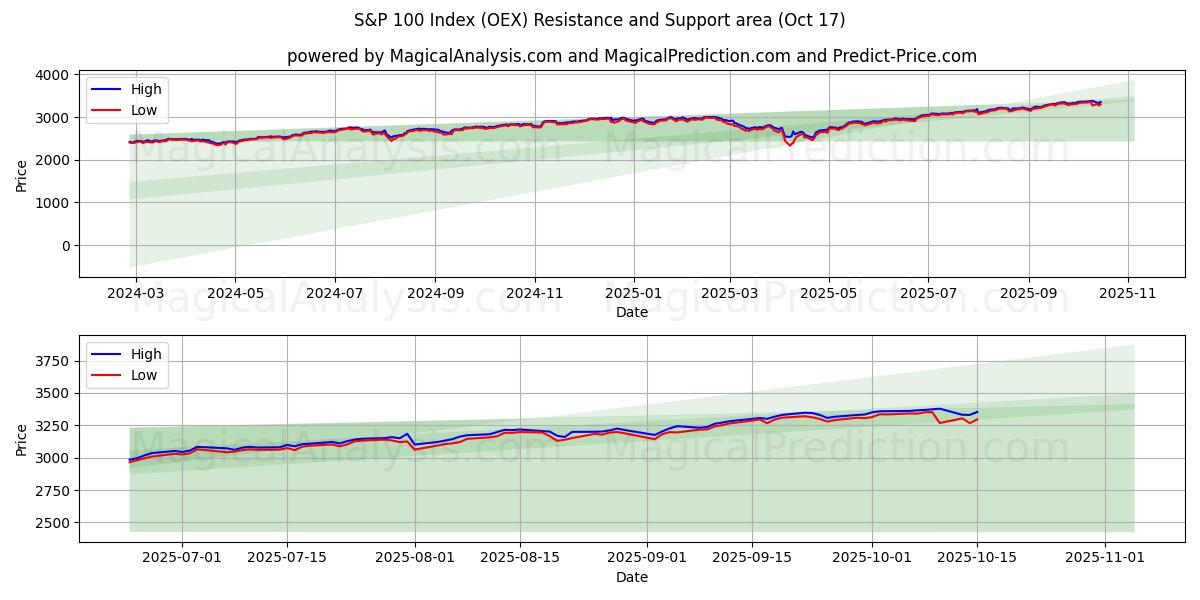Click the 'High' legend label in the top chart

pyautogui.click(x=146, y=89)
